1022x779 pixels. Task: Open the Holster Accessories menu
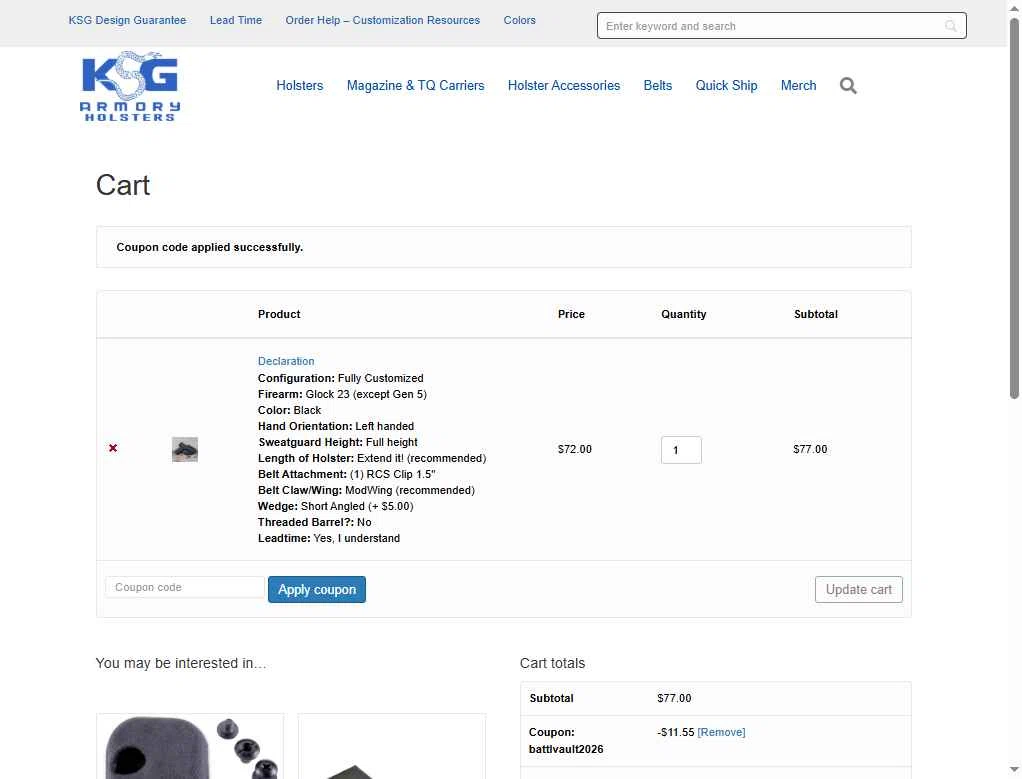564,85
